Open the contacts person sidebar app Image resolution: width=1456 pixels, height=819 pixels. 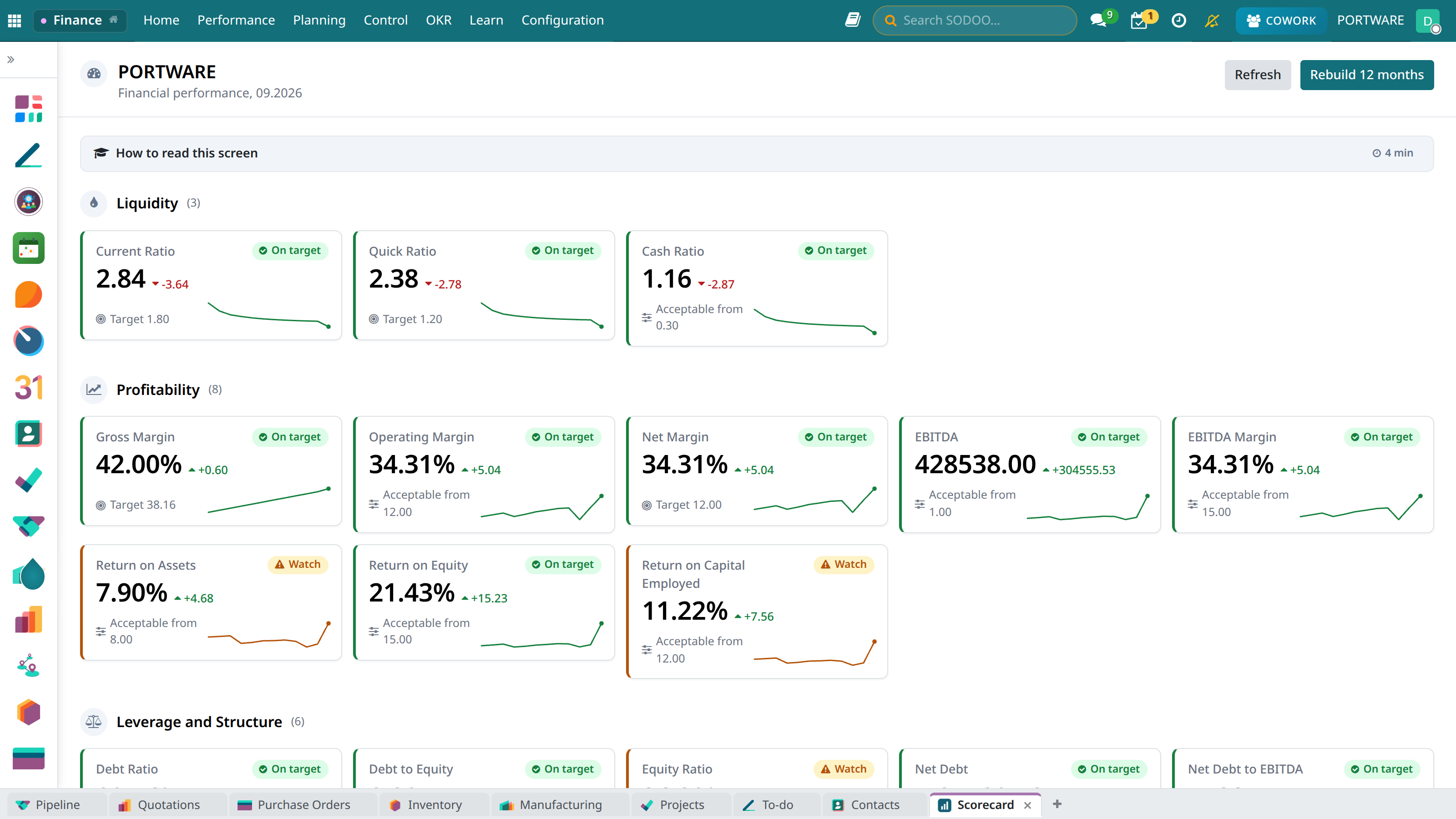(x=28, y=434)
